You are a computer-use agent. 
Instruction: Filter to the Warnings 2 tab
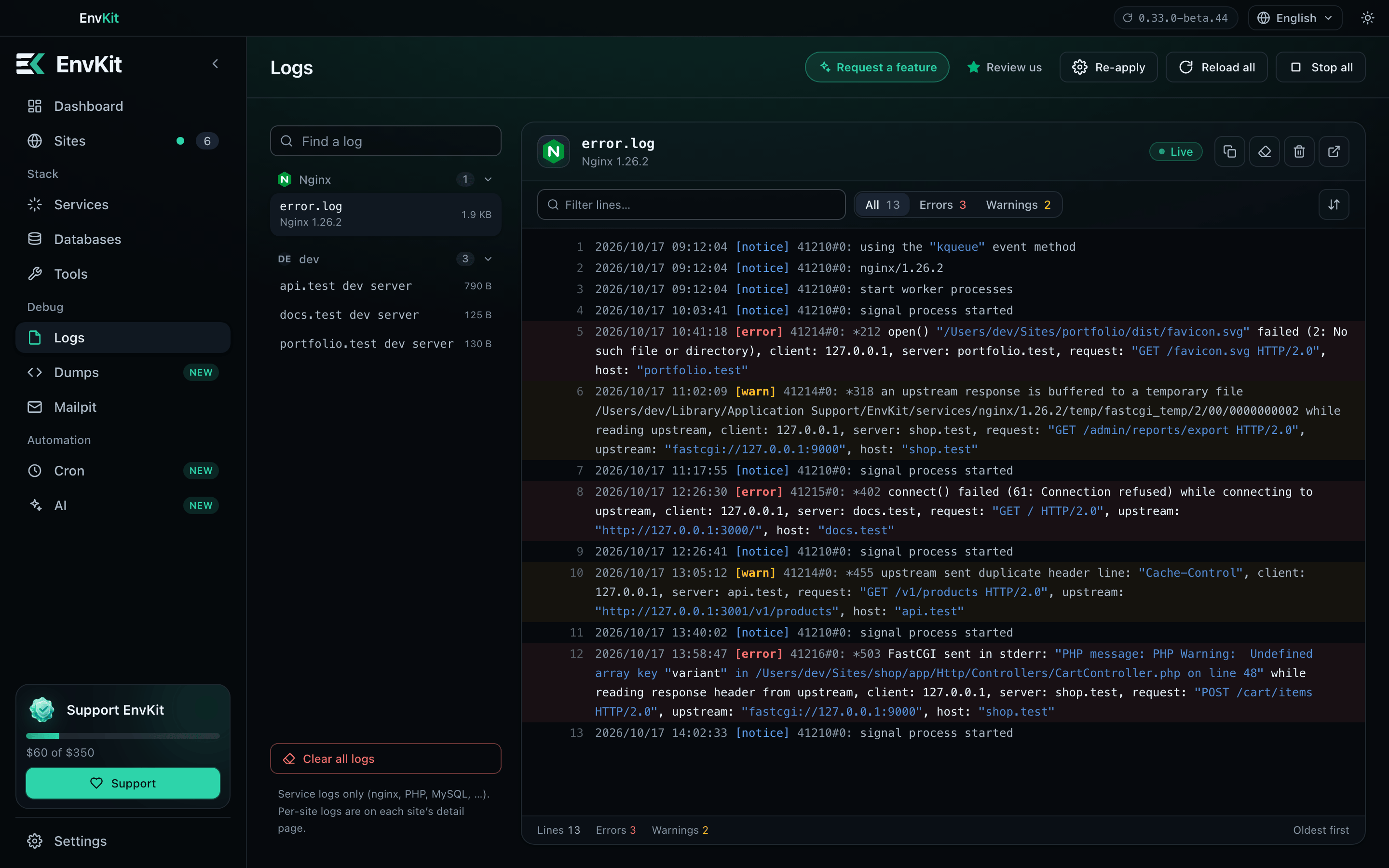point(1018,204)
